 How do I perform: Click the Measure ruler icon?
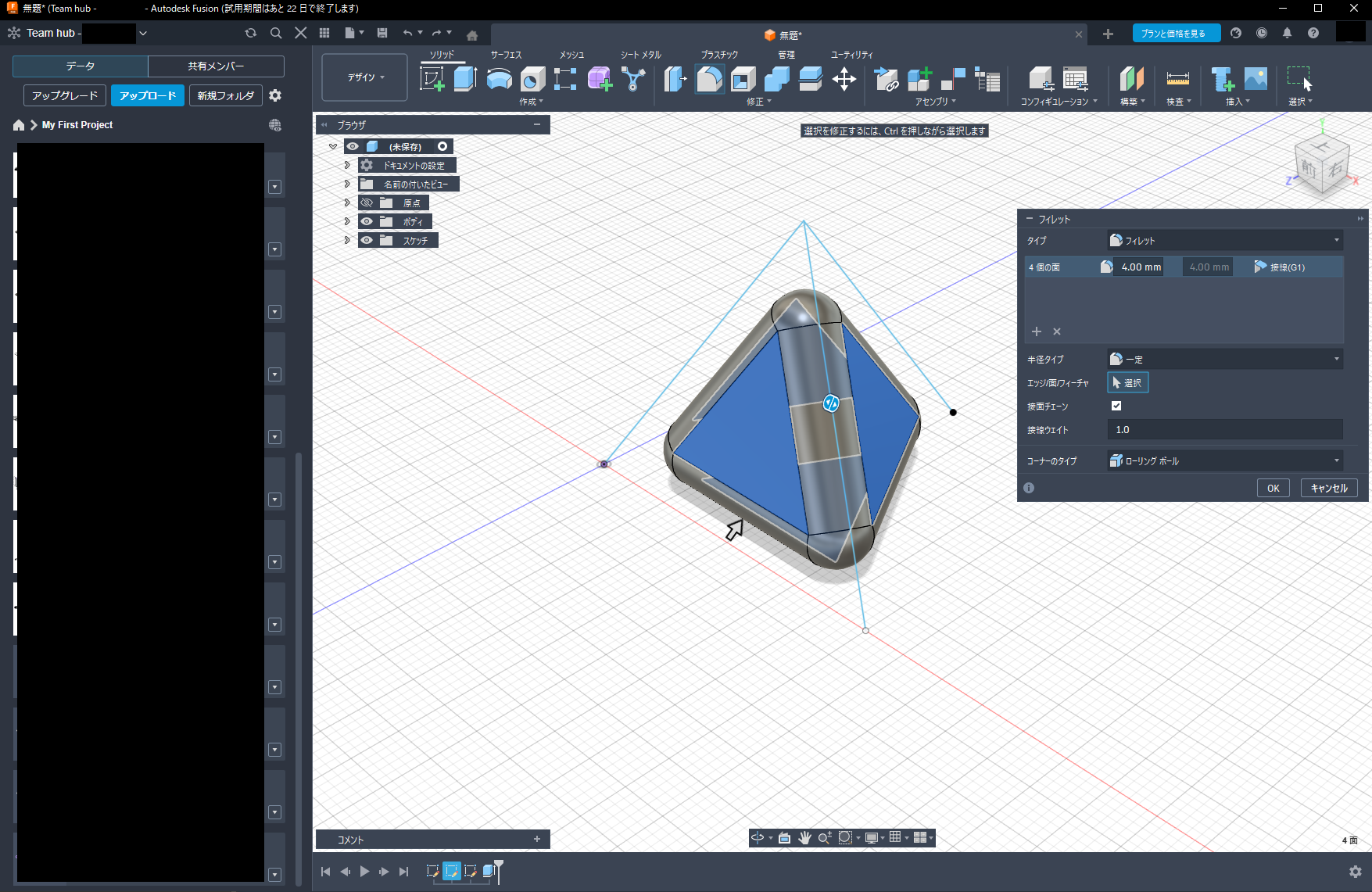pos(1177,79)
